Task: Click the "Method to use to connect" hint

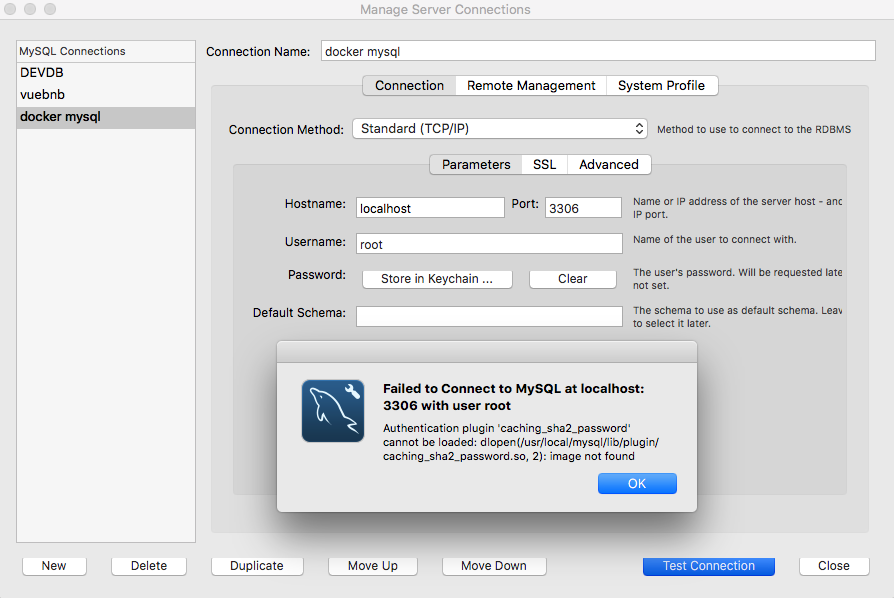Action: 754,129
